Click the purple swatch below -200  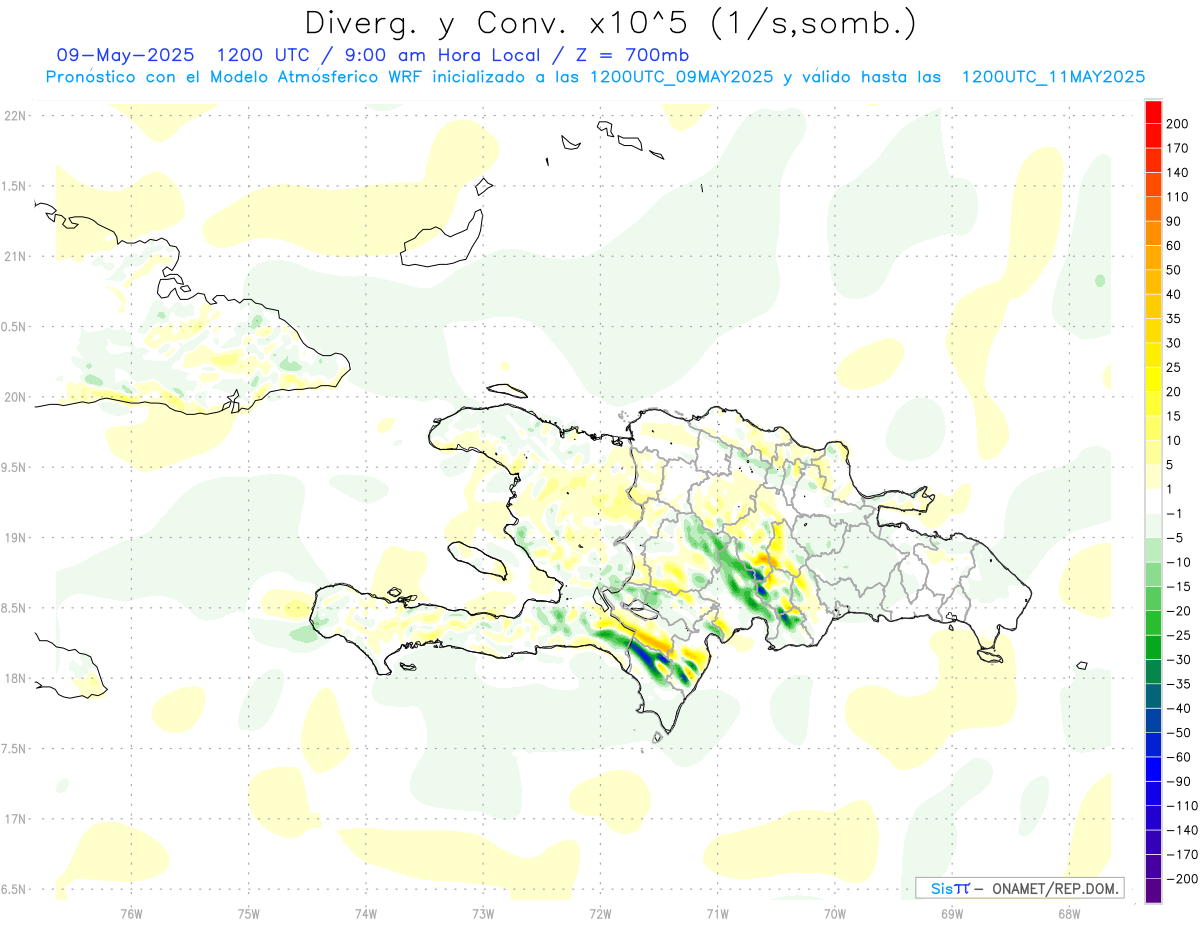pos(1153,890)
